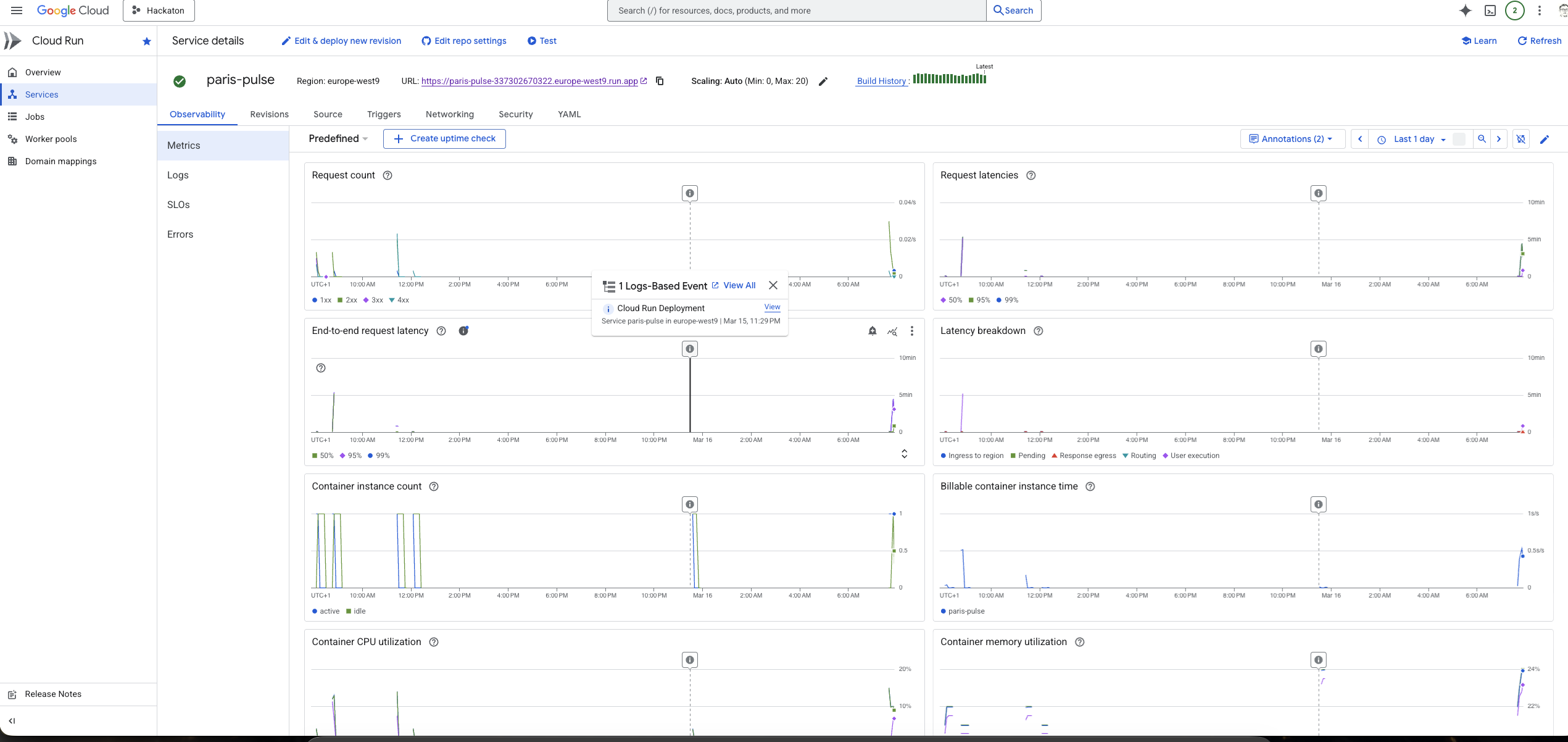Click the Latest build bar in Build History
This screenshot has height=742, width=1568.
pyautogui.click(x=985, y=79)
